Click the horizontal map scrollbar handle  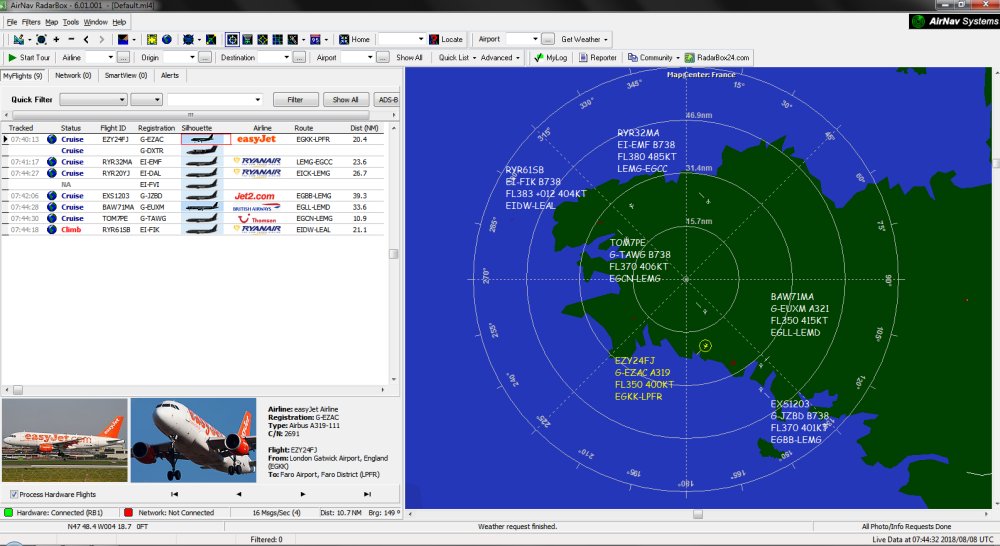696,514
